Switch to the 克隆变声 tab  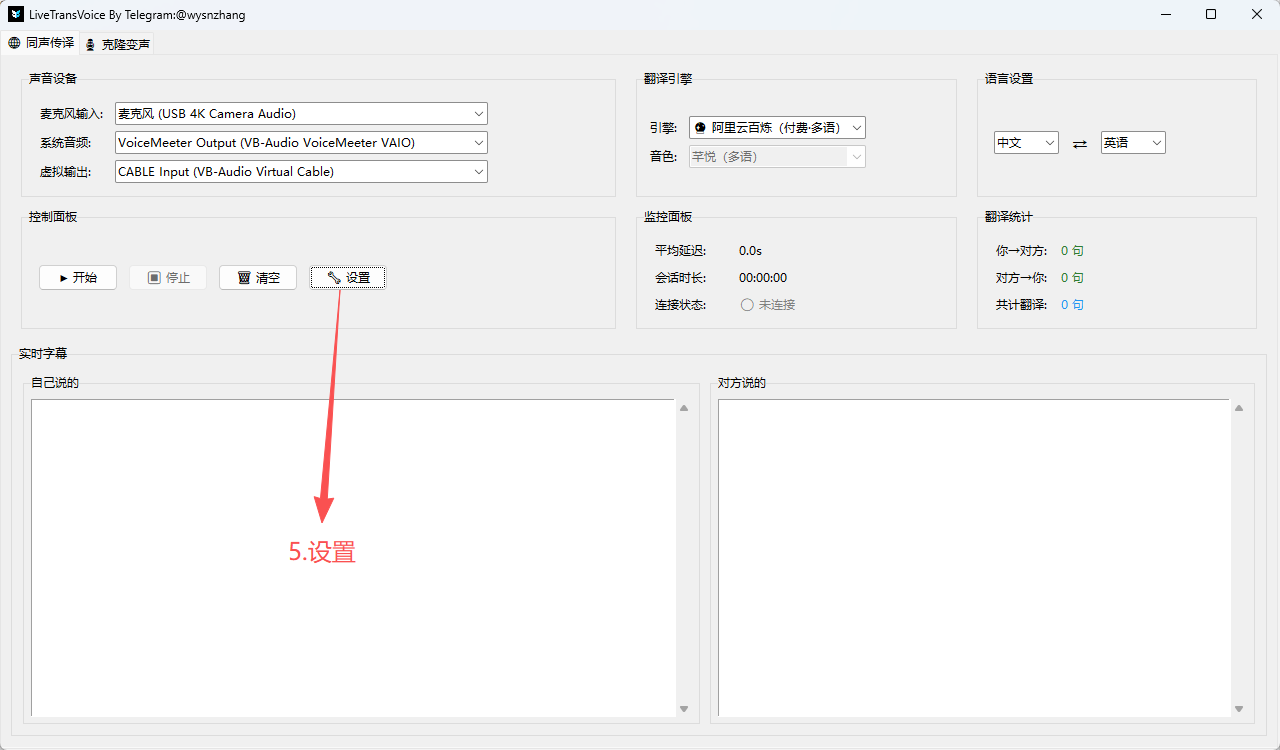click(x=117, y=44)
